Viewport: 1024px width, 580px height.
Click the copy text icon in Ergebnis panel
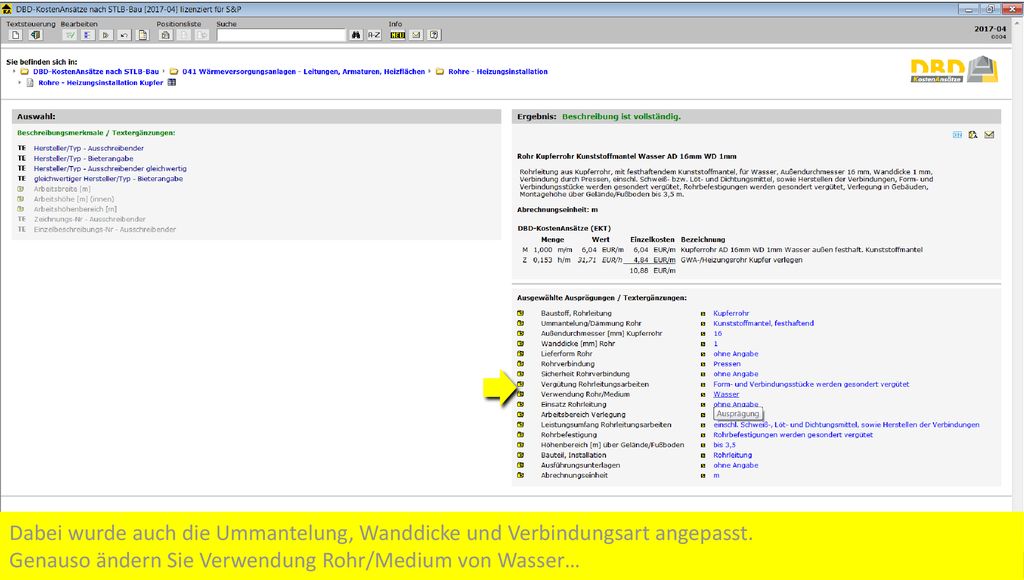973,135
